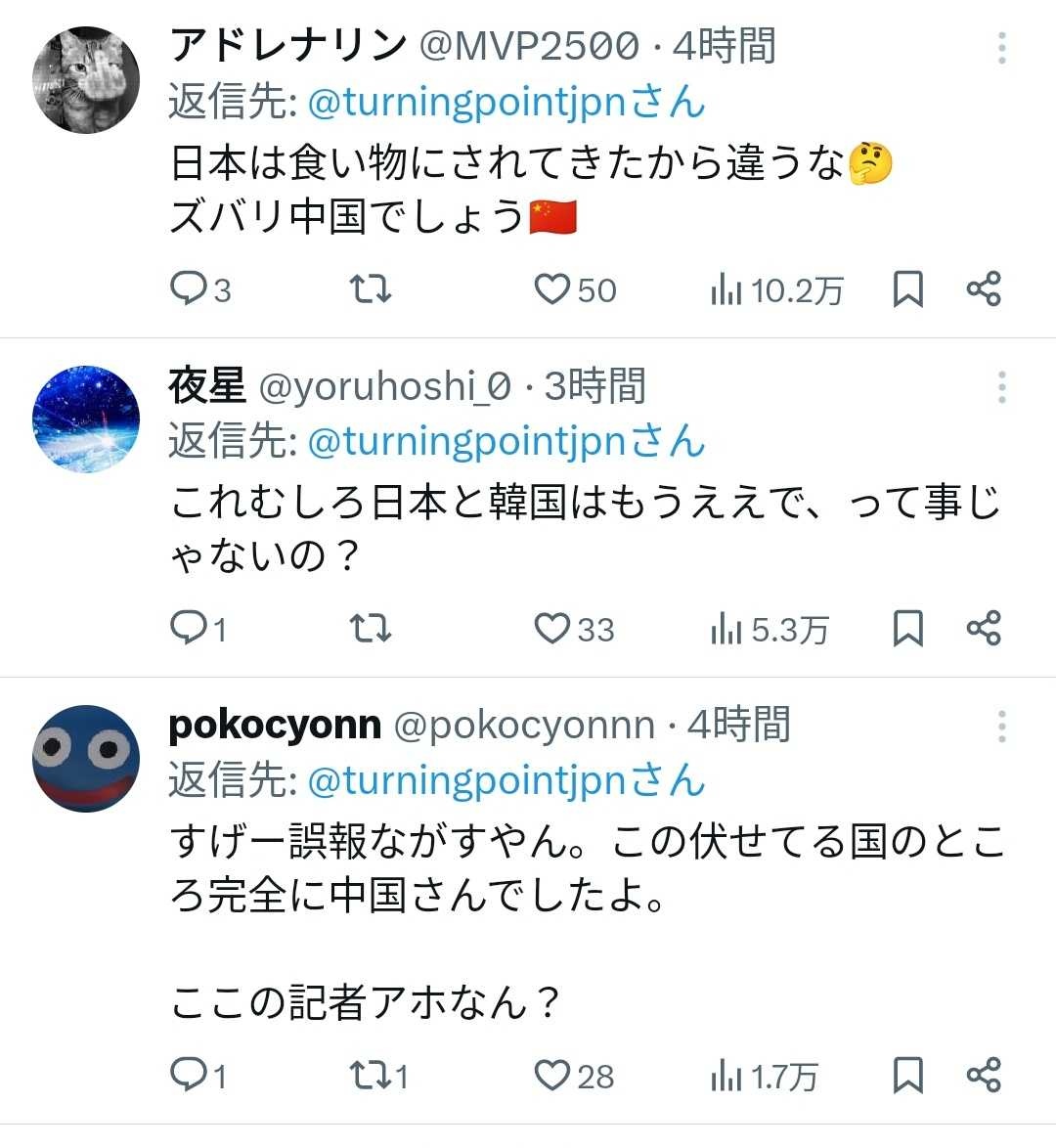Open more options for 夜星 tweet
Viewport: 1056px width, 1148px height.
click(x=1002, y=387)
